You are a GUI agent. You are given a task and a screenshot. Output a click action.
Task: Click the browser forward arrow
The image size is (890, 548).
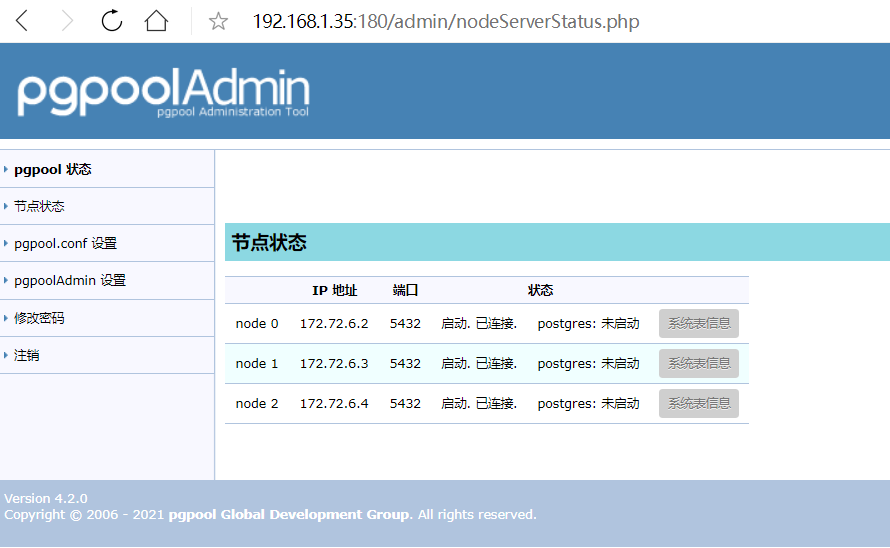[67, 21]
